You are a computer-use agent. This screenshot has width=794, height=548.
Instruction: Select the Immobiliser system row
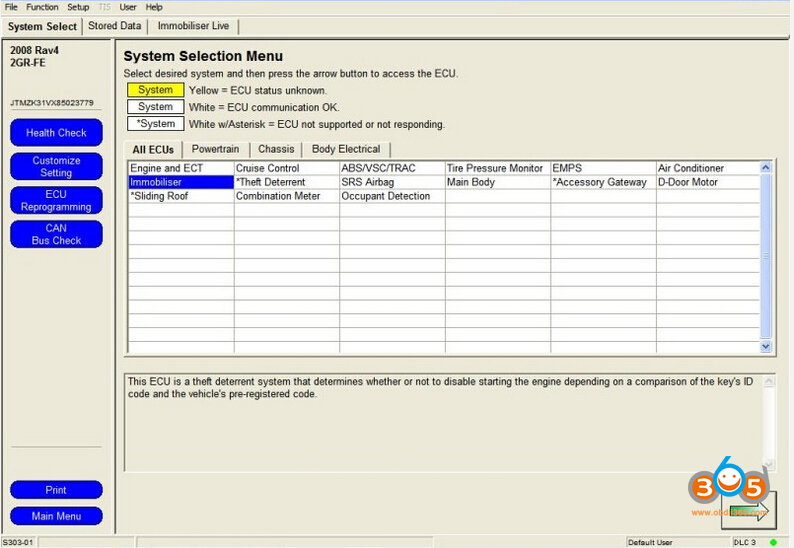pos(181,182)
